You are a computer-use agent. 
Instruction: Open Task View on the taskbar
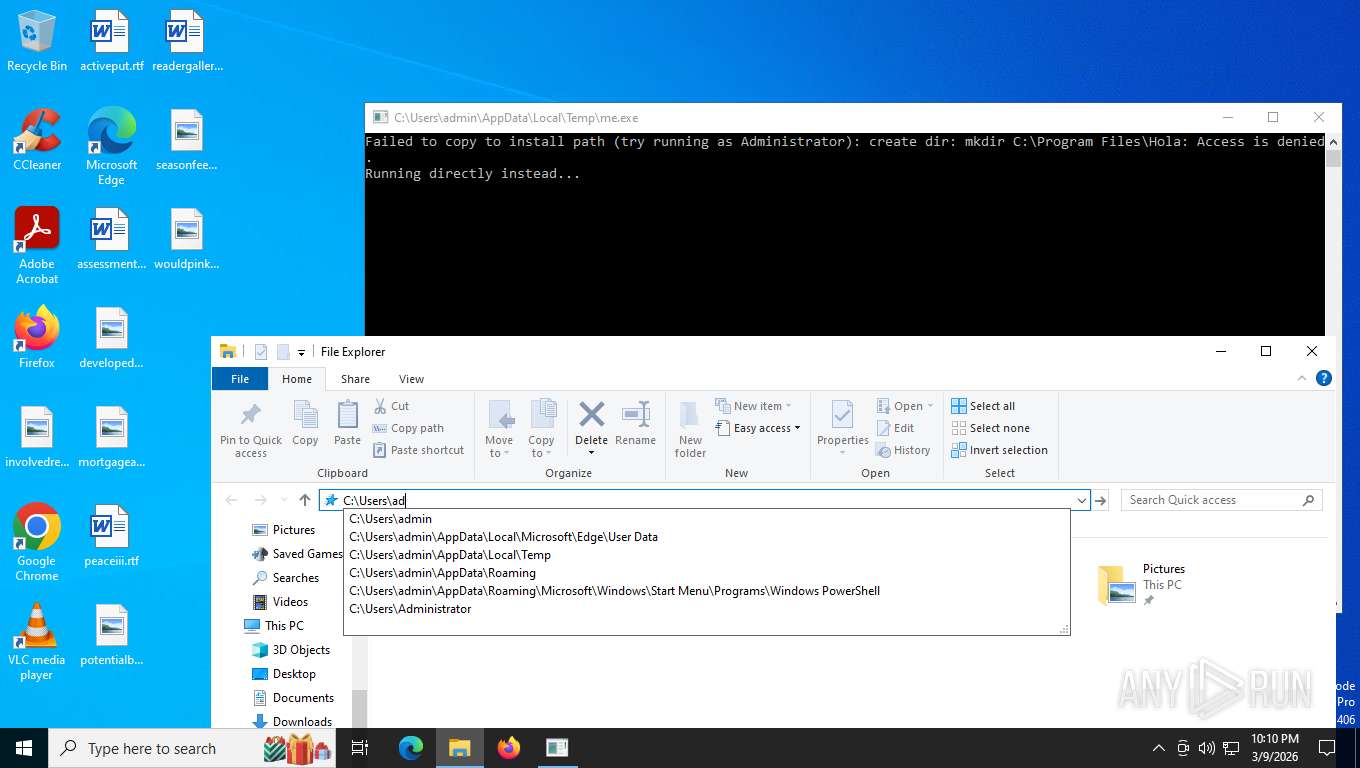[x=361, y=748]
